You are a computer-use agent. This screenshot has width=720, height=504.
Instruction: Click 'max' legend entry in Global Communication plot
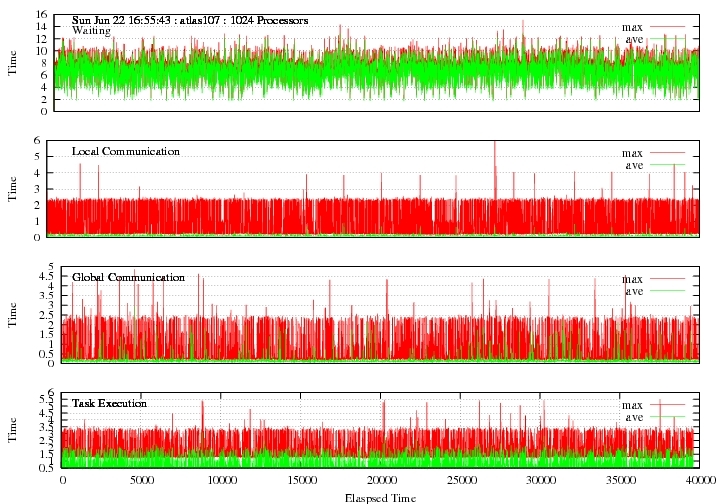pyautogui.click(x=632, y=279)
